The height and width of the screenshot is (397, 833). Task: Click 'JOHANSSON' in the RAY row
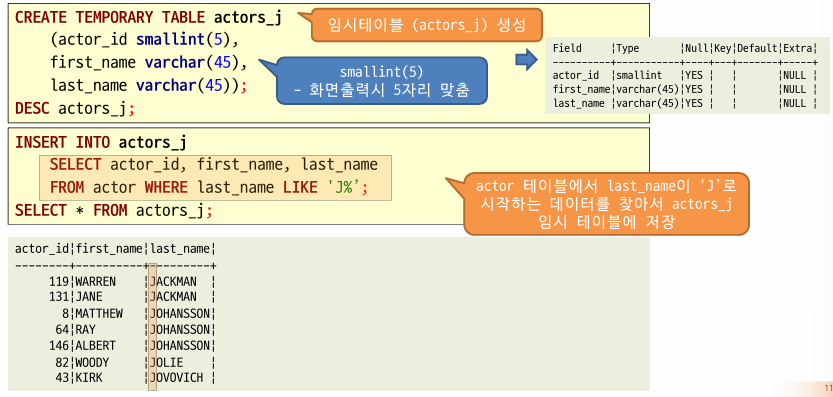181,330
